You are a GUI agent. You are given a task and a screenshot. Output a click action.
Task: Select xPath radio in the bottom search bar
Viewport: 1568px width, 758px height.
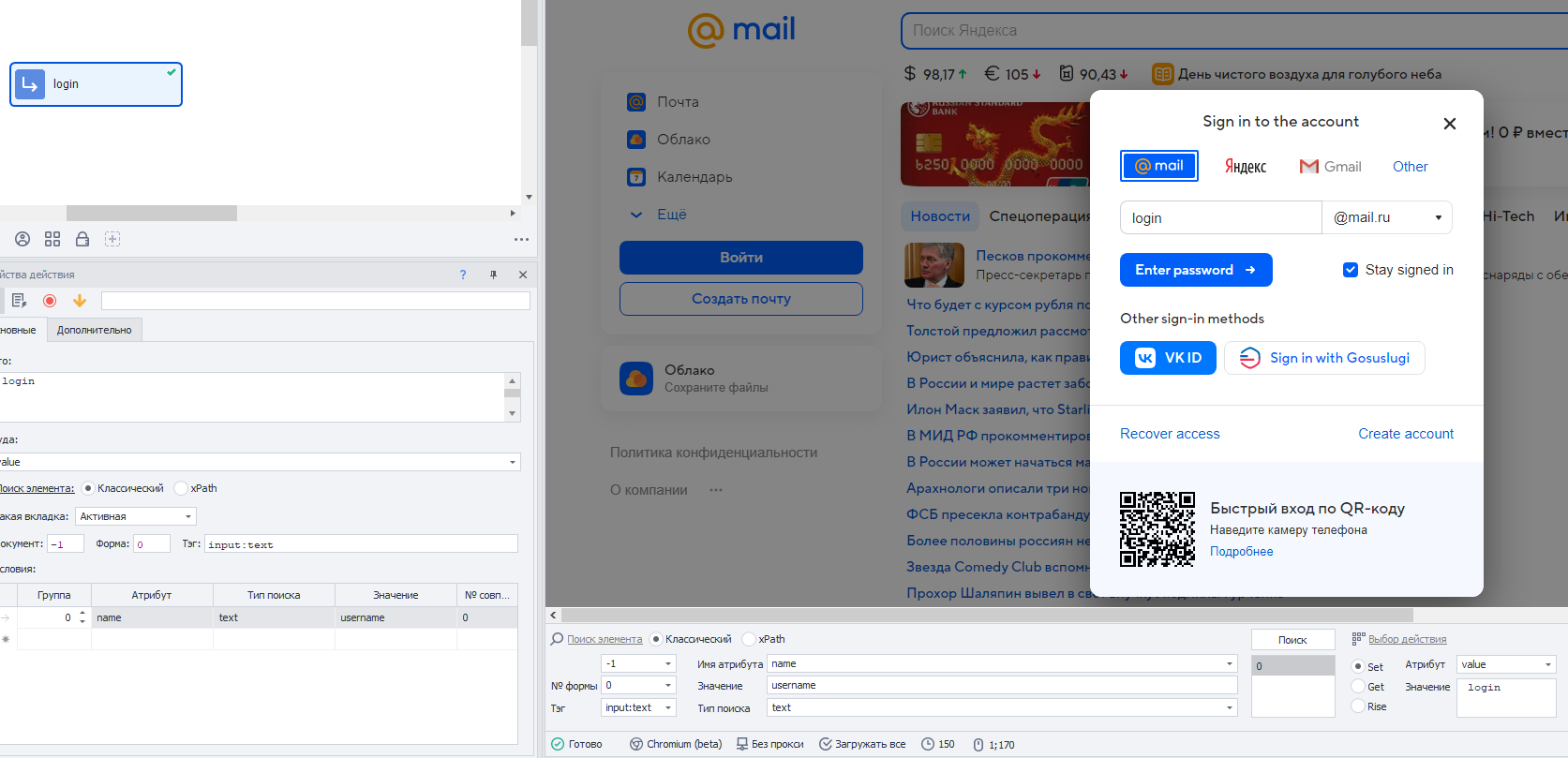pyautogui.click(x=749, y=639)
